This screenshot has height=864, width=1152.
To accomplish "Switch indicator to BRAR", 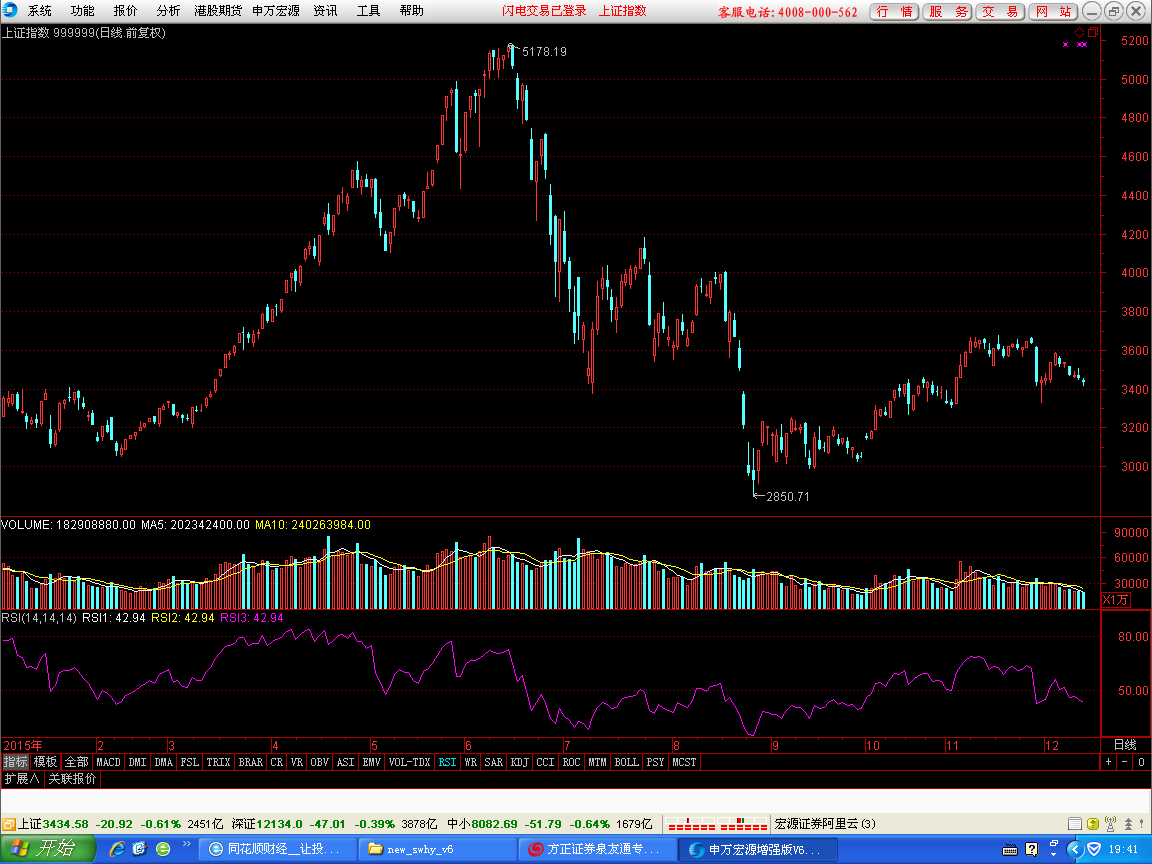I will pyautogui.click(x=251, y=762).
